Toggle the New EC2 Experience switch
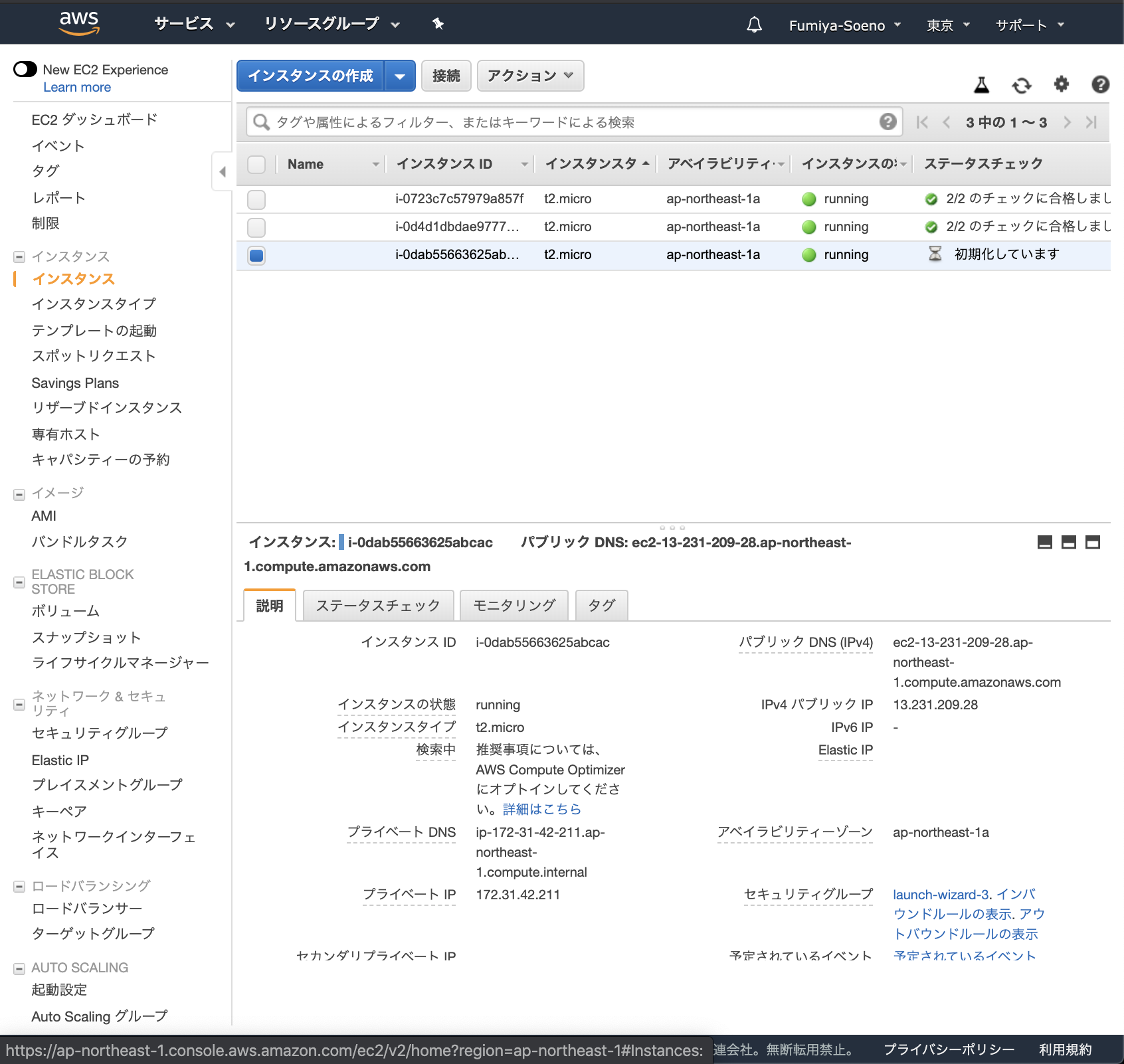 (25, 68)
